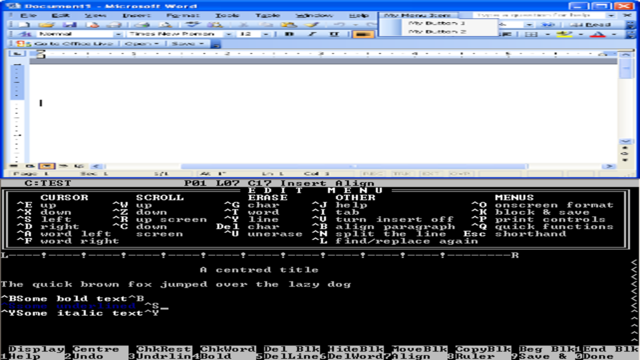This screenshot has height=360, width=640.
Task: Open the Style dropdown showing Normal
Action: point(118,34)
